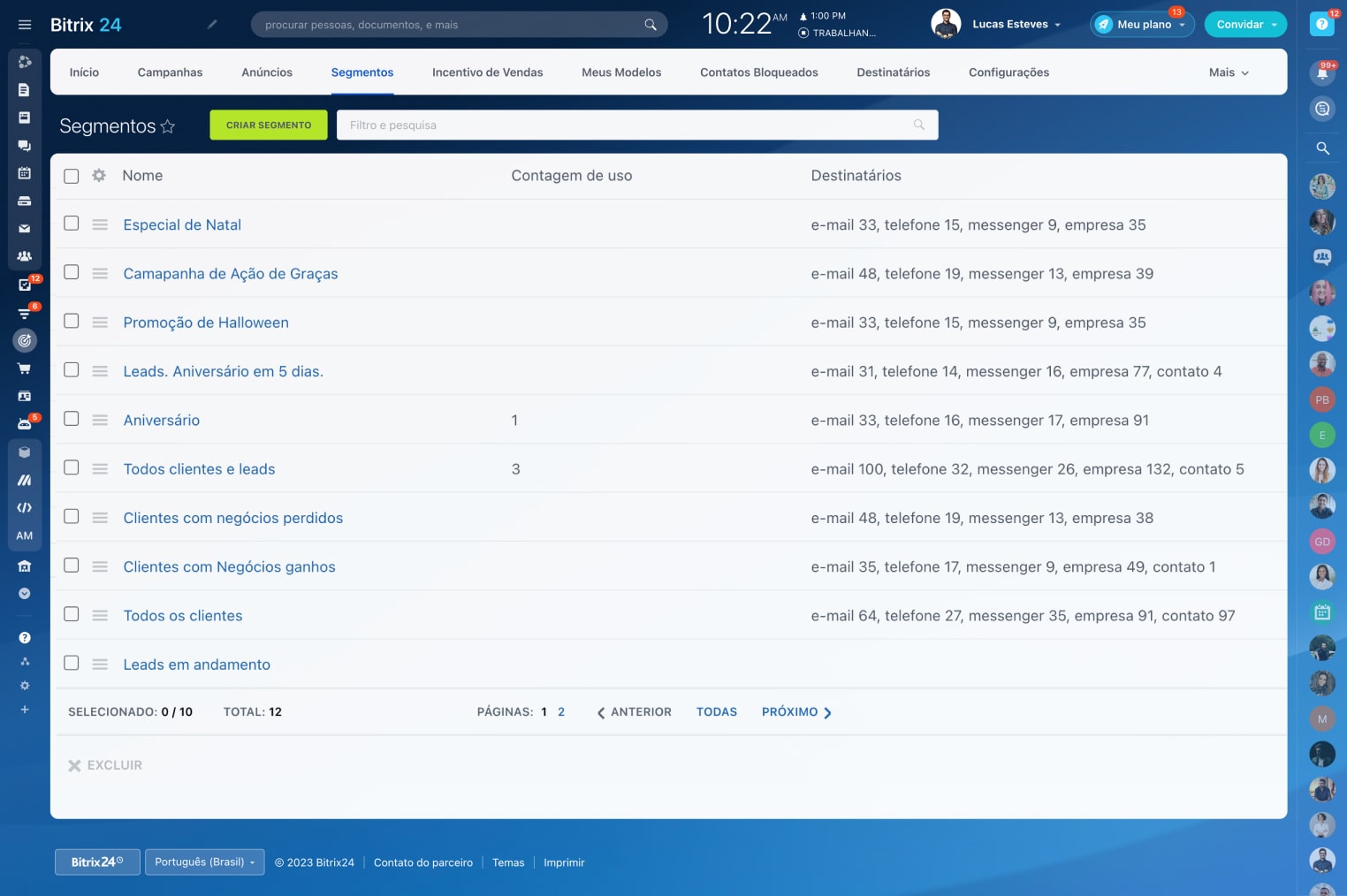Viewport: 1347px width, 896px height.
Task: Open the Contatos Bloqueados tab
Action: point(758,72)
